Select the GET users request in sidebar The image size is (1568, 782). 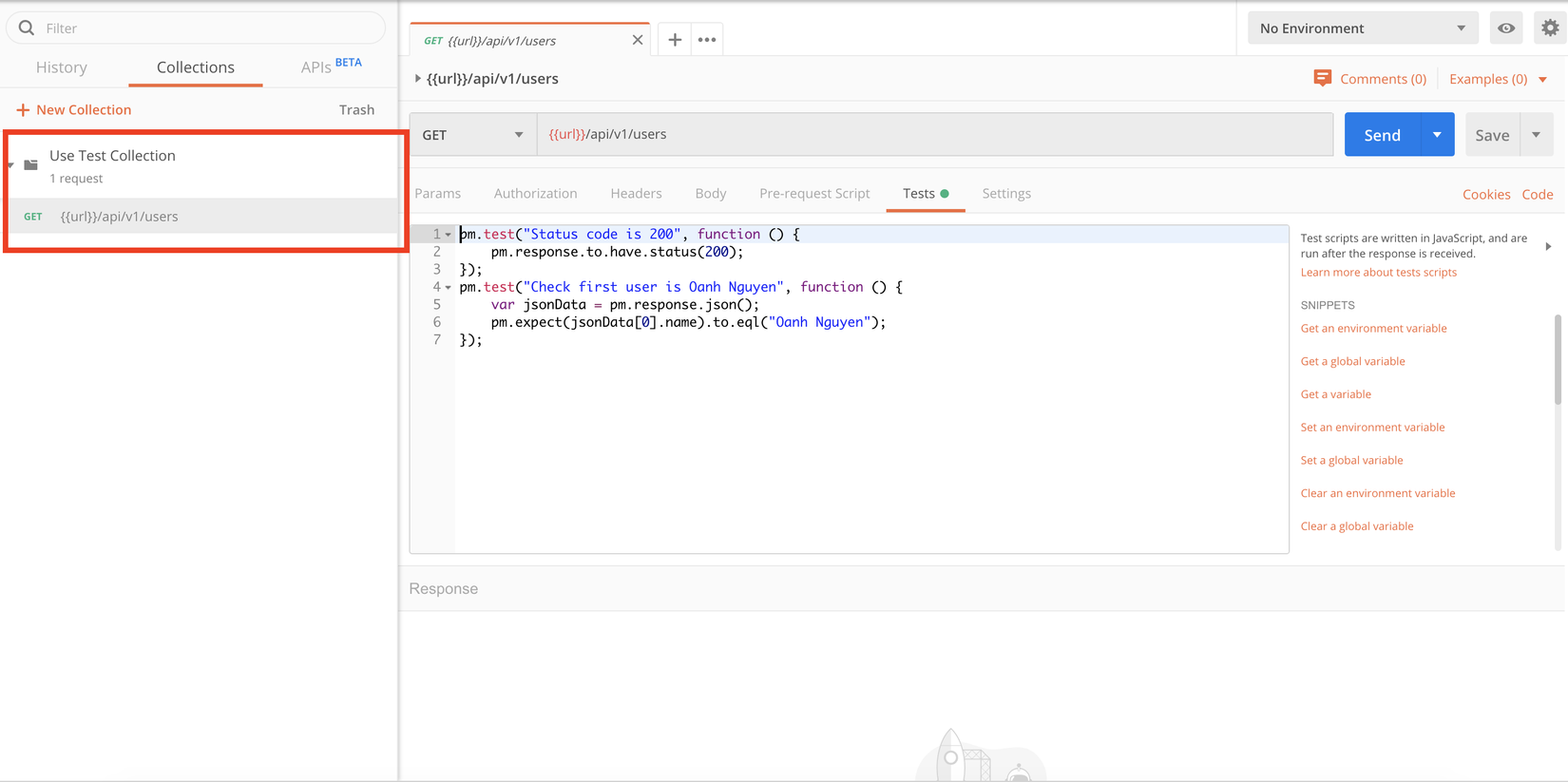click(201, 217)
